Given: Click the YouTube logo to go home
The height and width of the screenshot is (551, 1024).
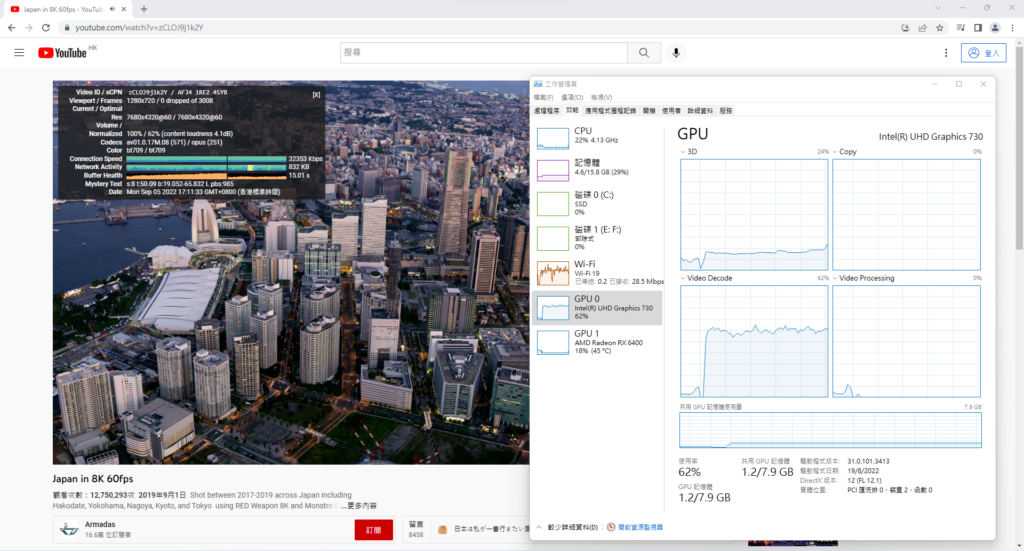Looking at the screenshot, I should tap(63, 52).
